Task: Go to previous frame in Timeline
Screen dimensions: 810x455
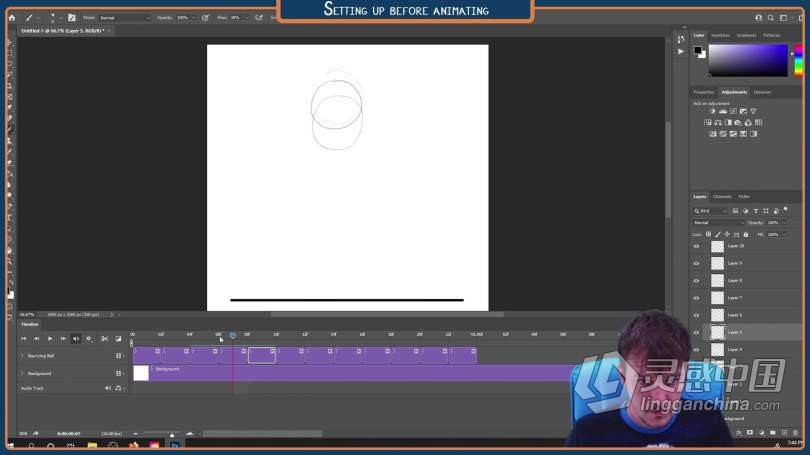Action: (x=36, y=339)
